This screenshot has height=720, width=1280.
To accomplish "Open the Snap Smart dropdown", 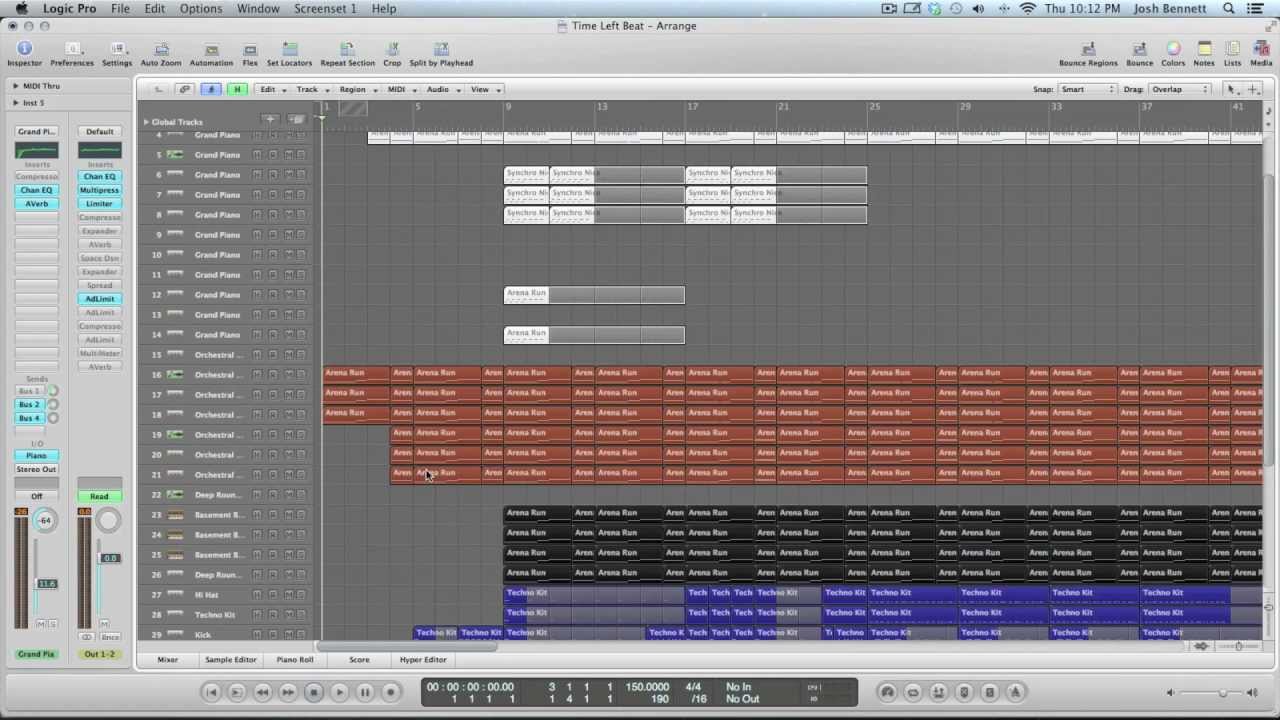I will (x=1087, y=89).
